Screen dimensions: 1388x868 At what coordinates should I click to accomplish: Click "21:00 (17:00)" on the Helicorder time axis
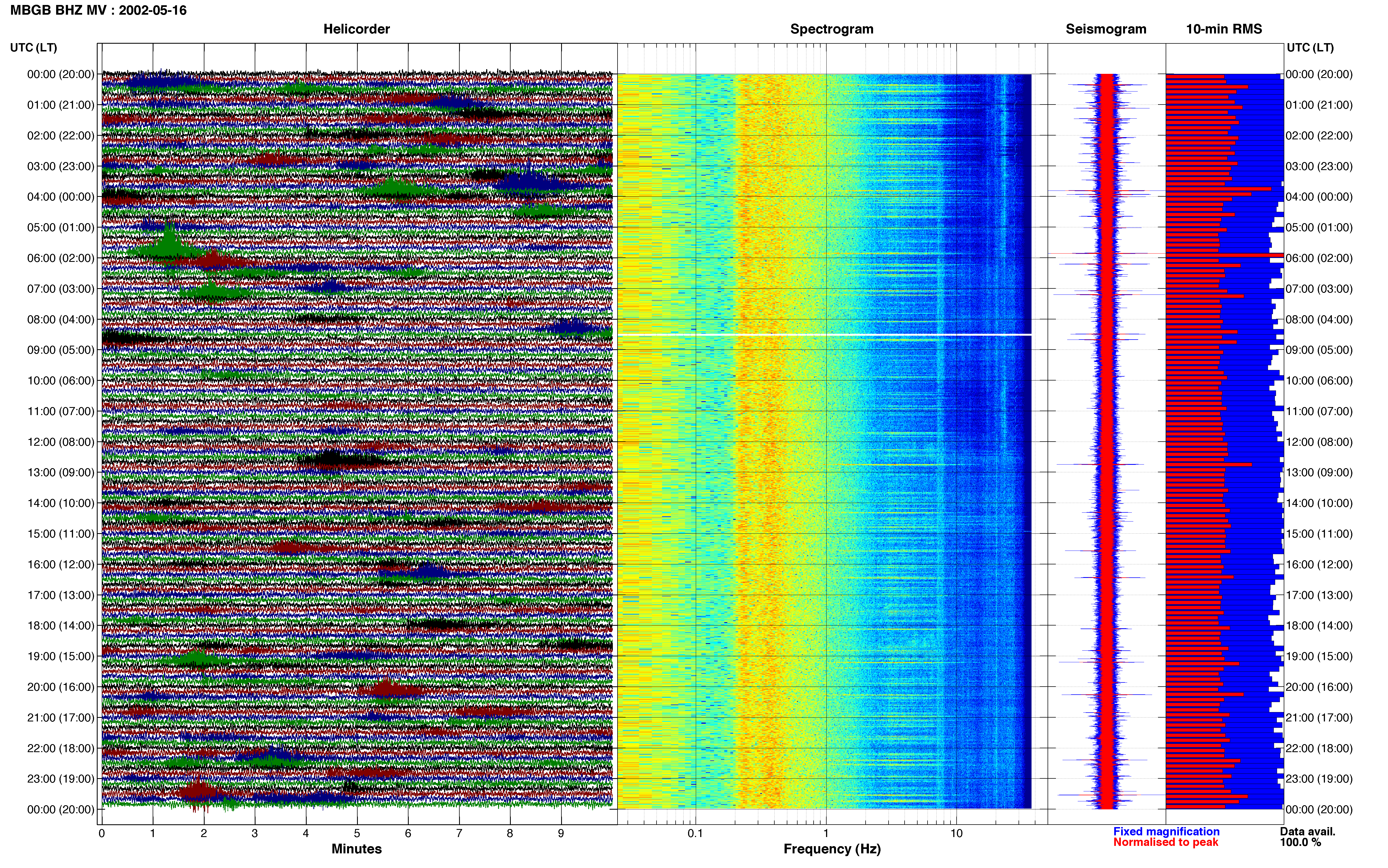coord(61,718)
